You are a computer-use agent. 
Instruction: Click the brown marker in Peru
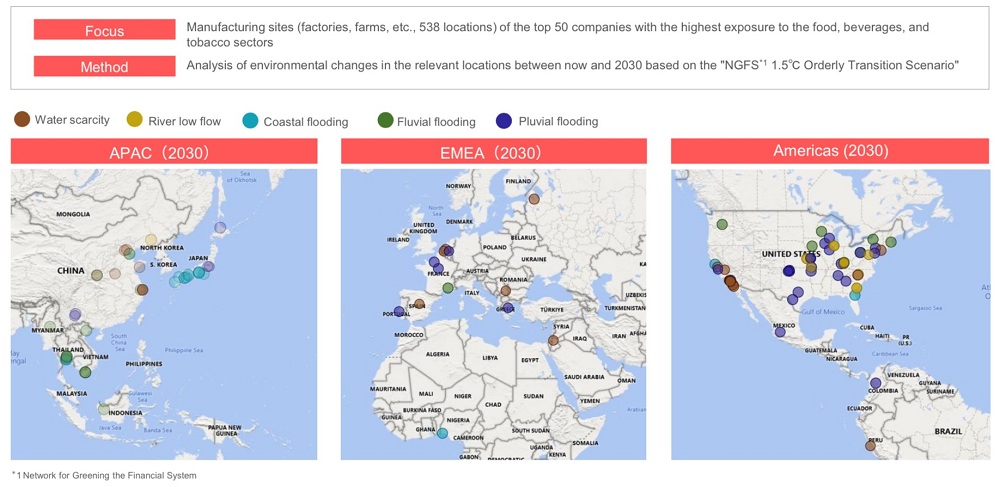click(x=870, y=445)
